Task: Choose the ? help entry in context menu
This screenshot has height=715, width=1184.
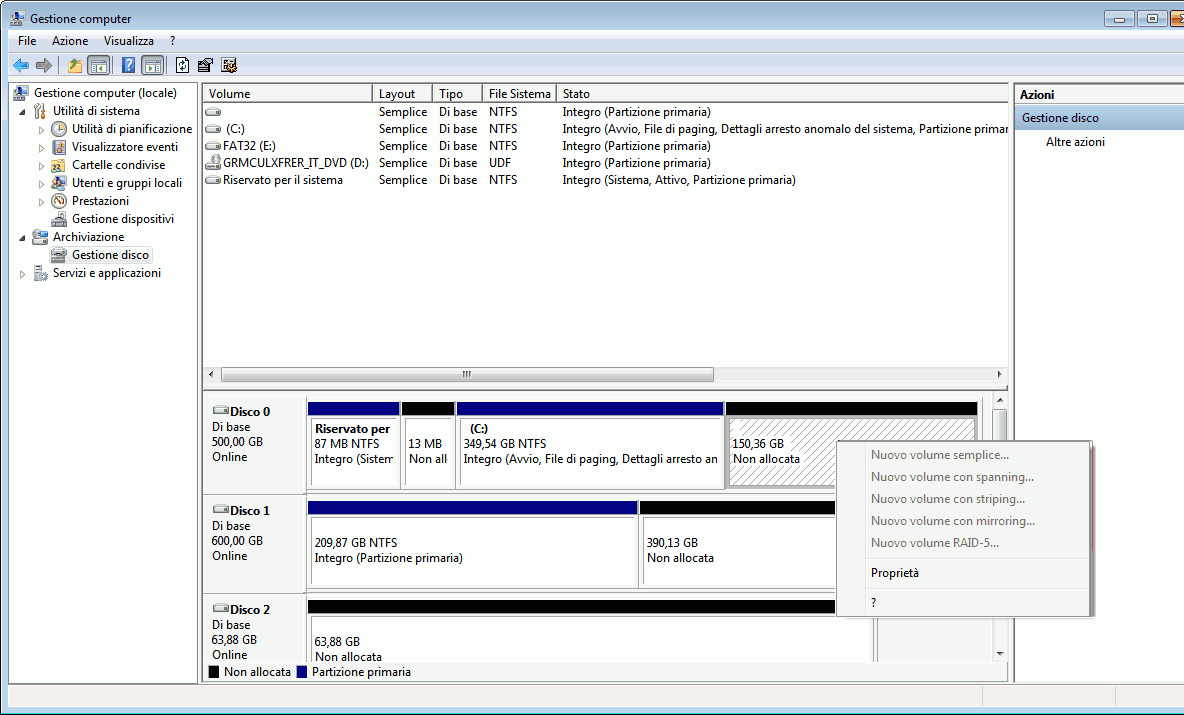Action: pyautogui.click(x=964, y=603)
